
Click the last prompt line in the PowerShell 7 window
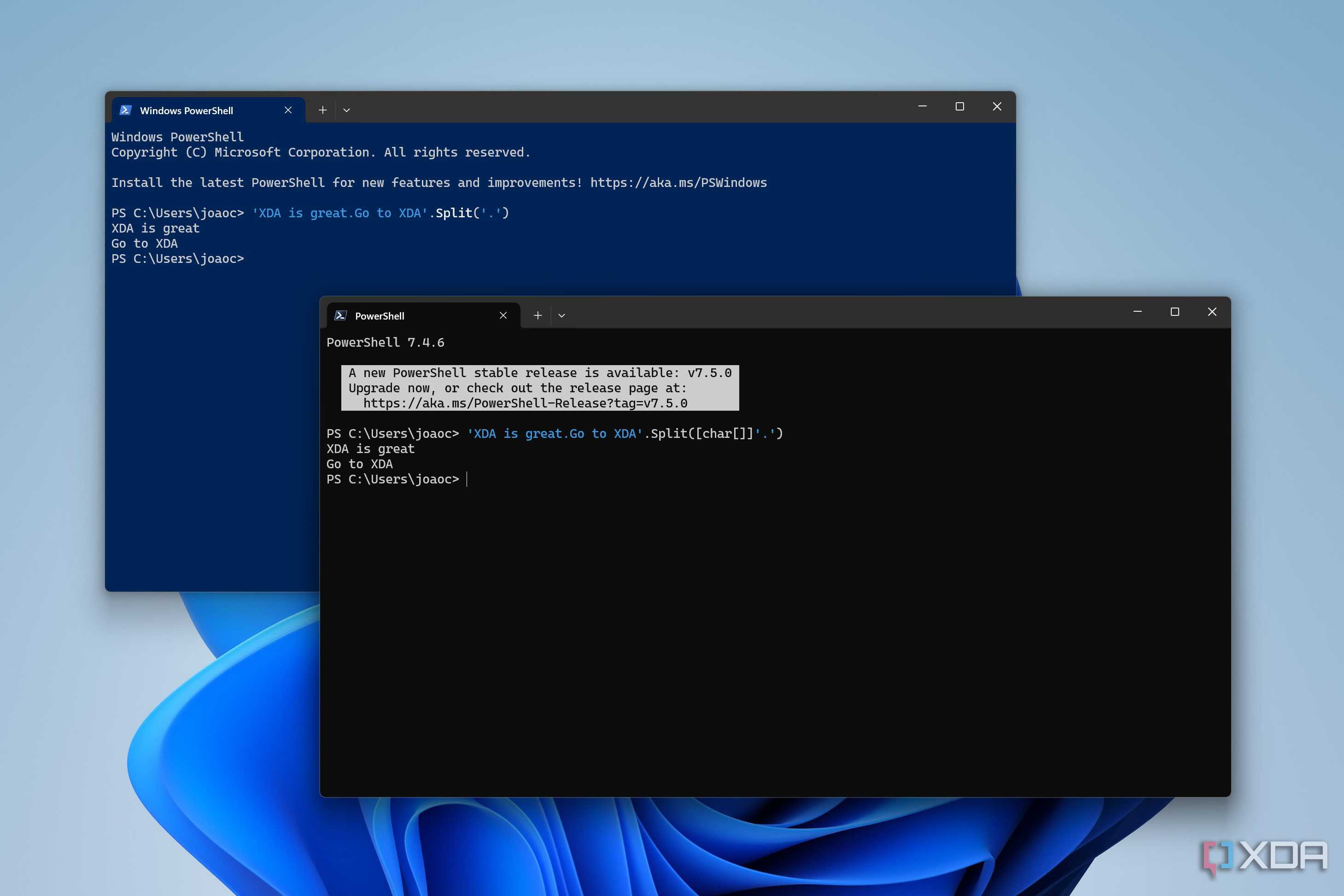coord(393,479)
